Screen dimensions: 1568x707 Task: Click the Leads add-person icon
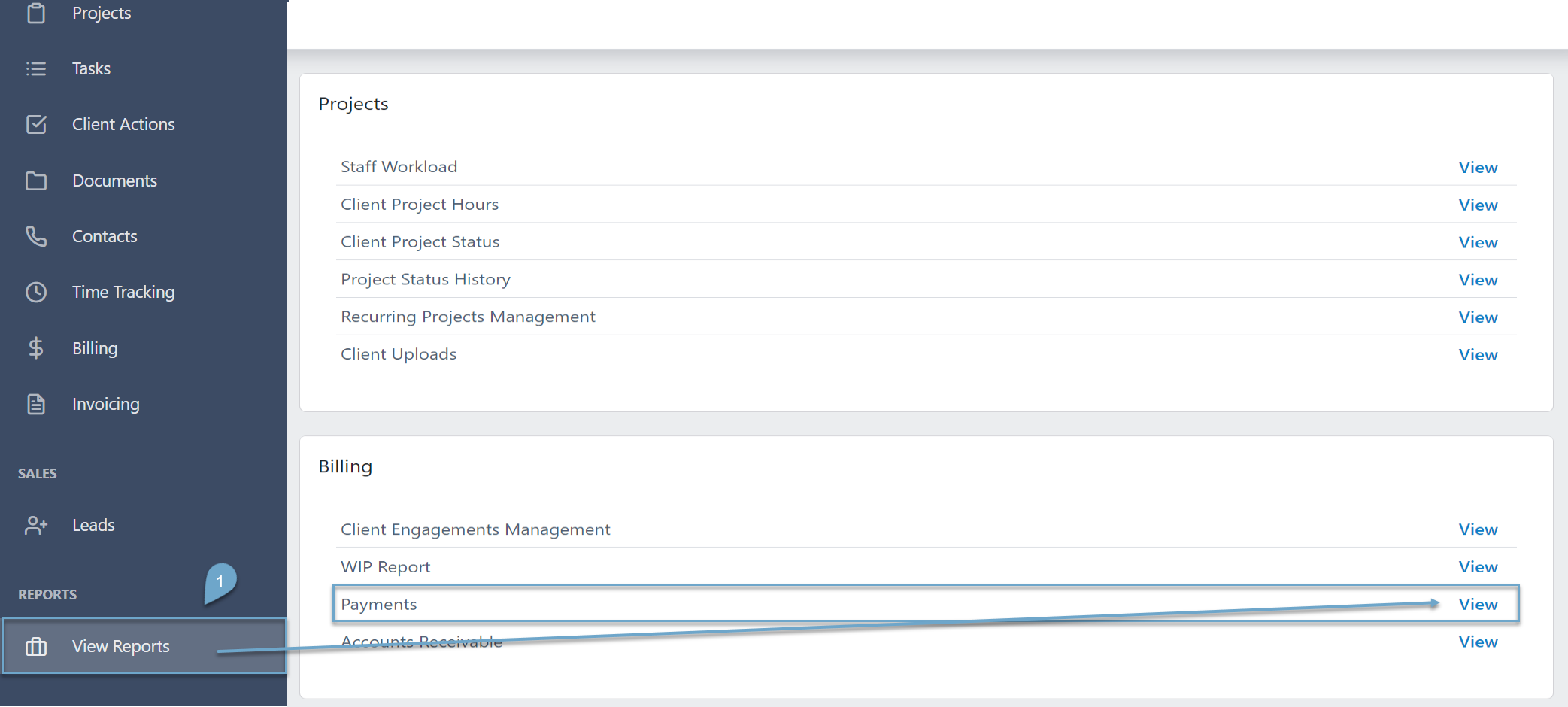point(36,525)
